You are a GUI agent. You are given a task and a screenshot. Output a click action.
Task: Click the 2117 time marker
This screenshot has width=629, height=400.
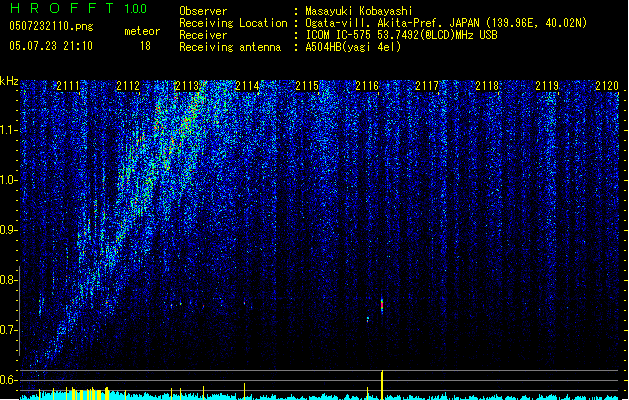[427, 86]
